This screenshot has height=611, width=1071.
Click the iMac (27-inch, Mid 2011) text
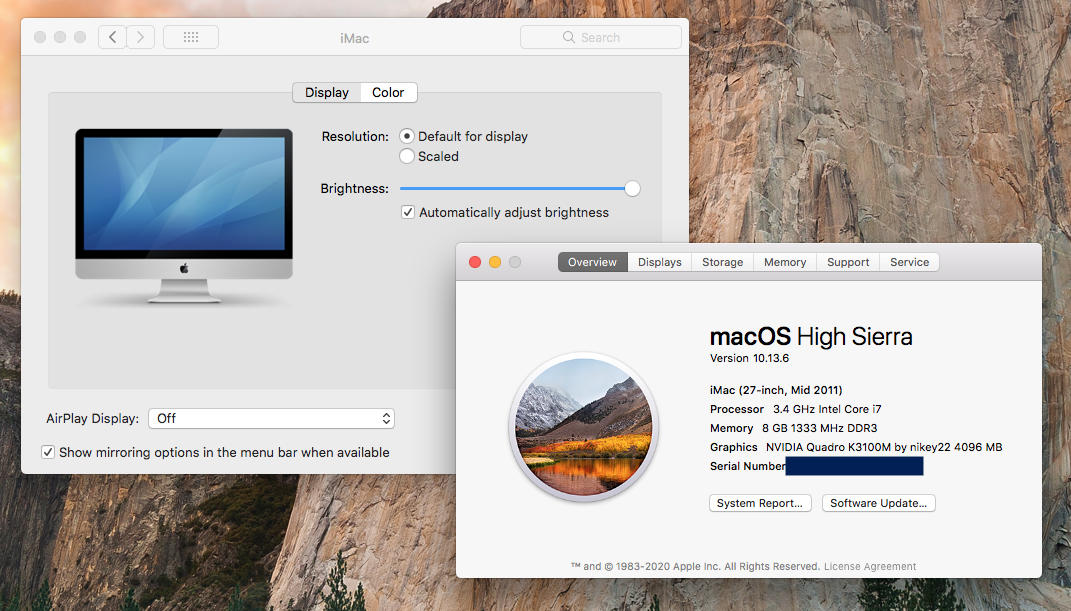pyautogui.click(x=776, y=390)
